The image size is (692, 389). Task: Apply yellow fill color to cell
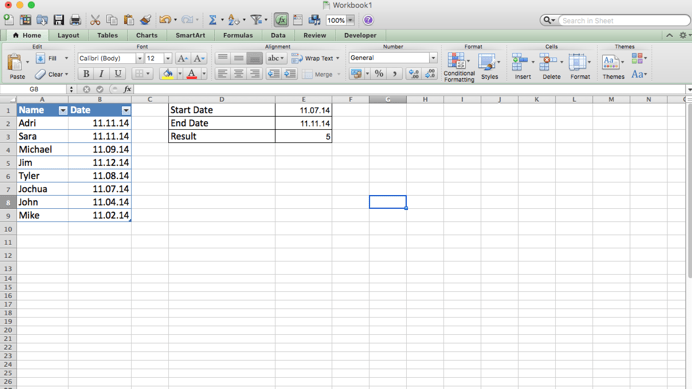point(168,74)
